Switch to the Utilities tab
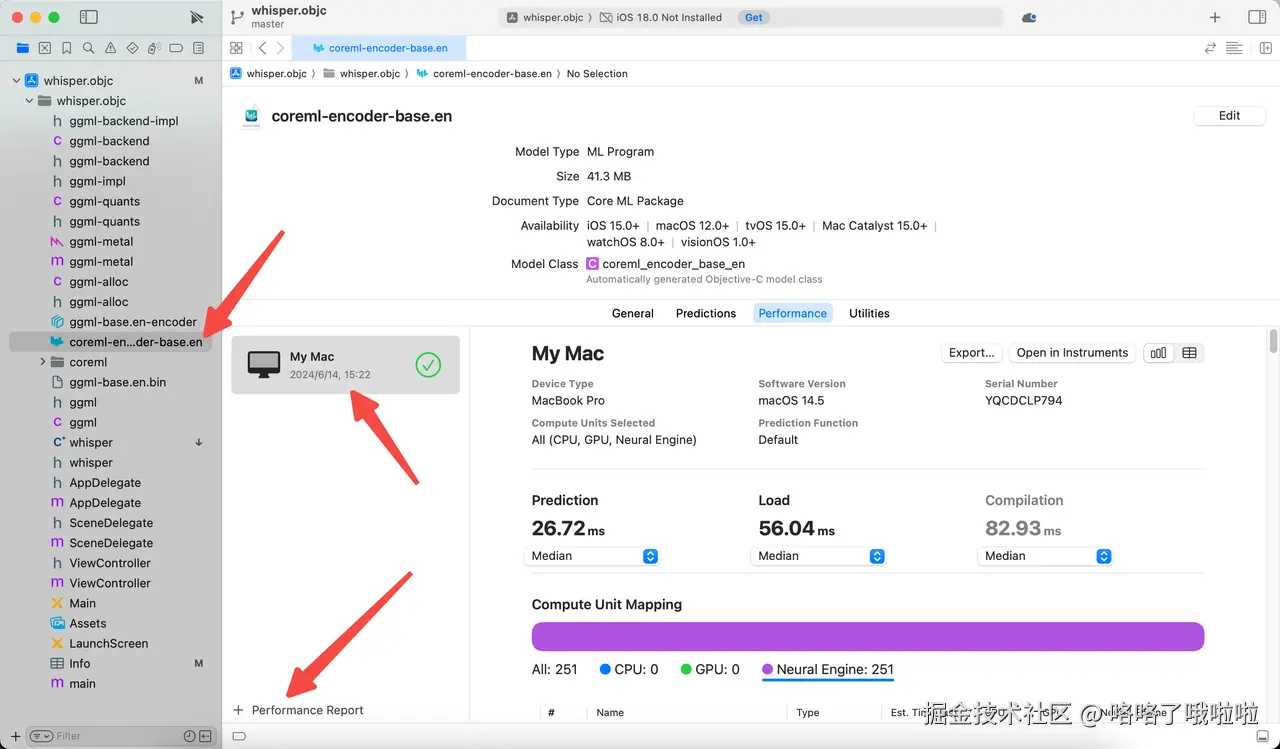The height and width of the screenshot is (749, 1280). point(869,313)
